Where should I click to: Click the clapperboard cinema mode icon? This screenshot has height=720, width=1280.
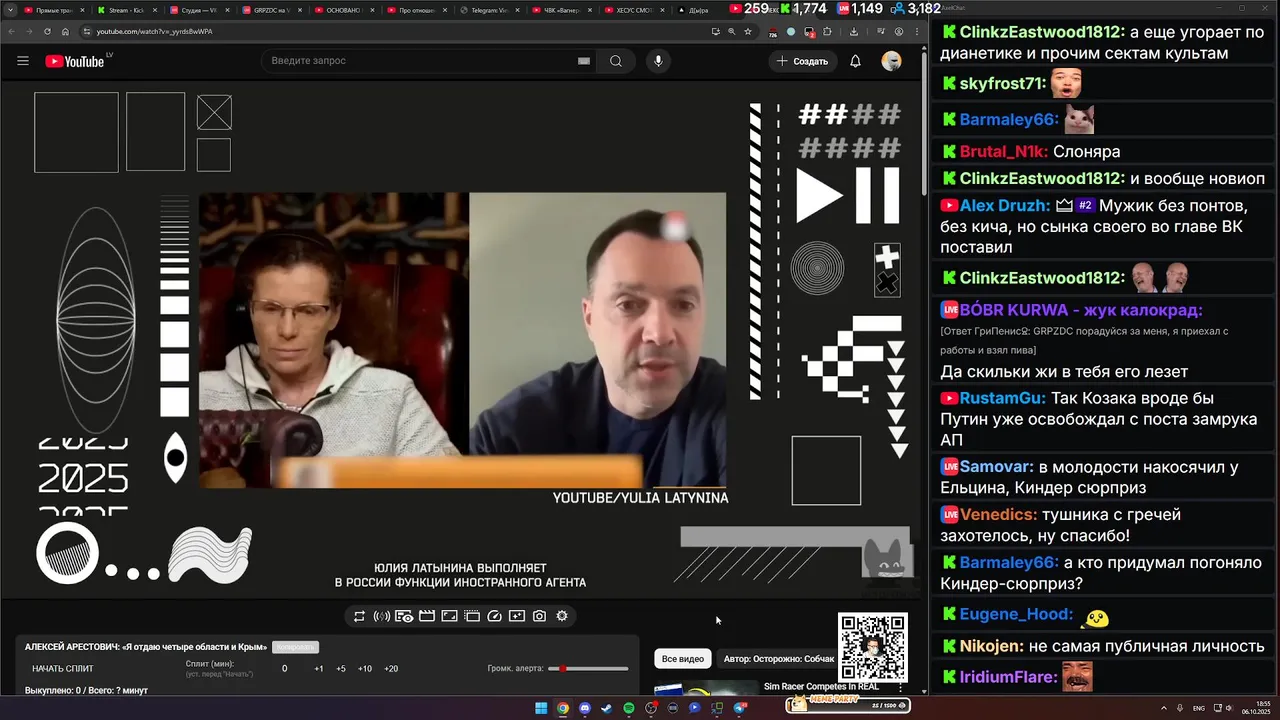click(427, 616)
